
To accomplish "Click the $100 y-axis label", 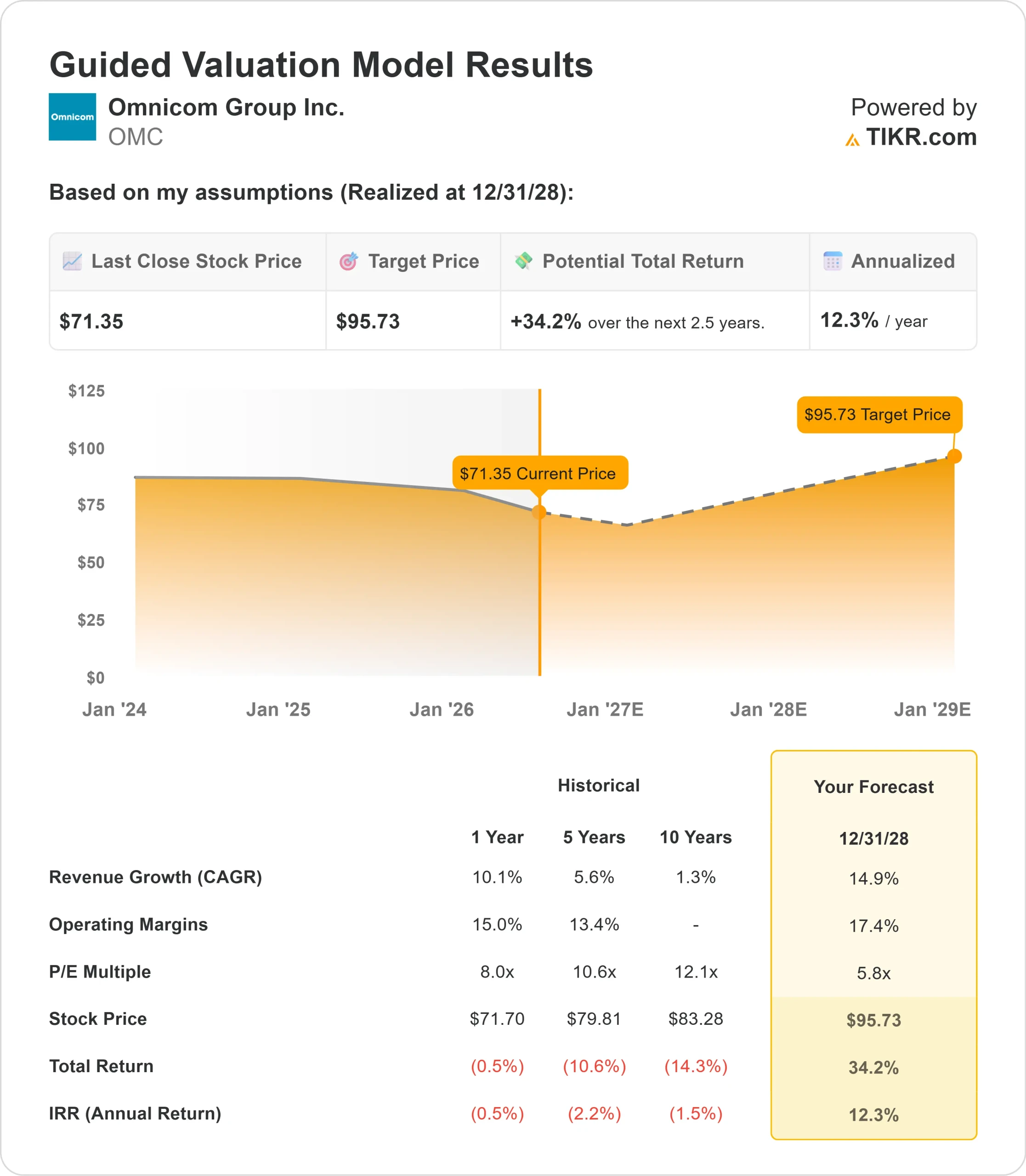I will point(86,448).
